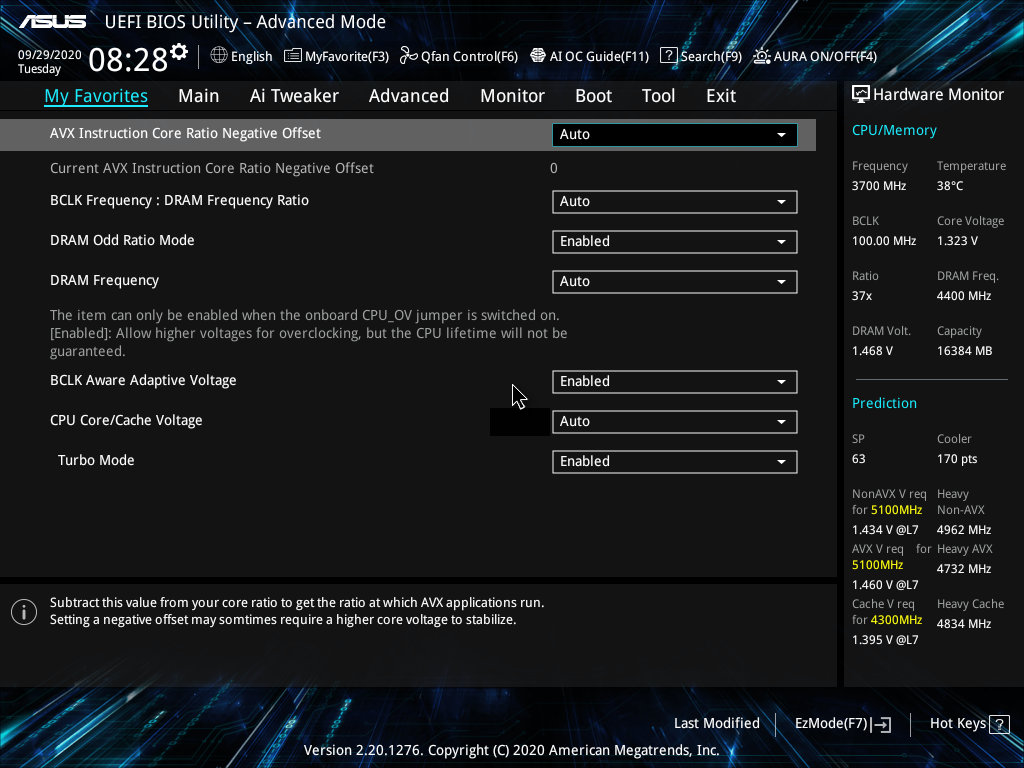Select the DRAM Odd Ratio Mode label

coord(122,240)
